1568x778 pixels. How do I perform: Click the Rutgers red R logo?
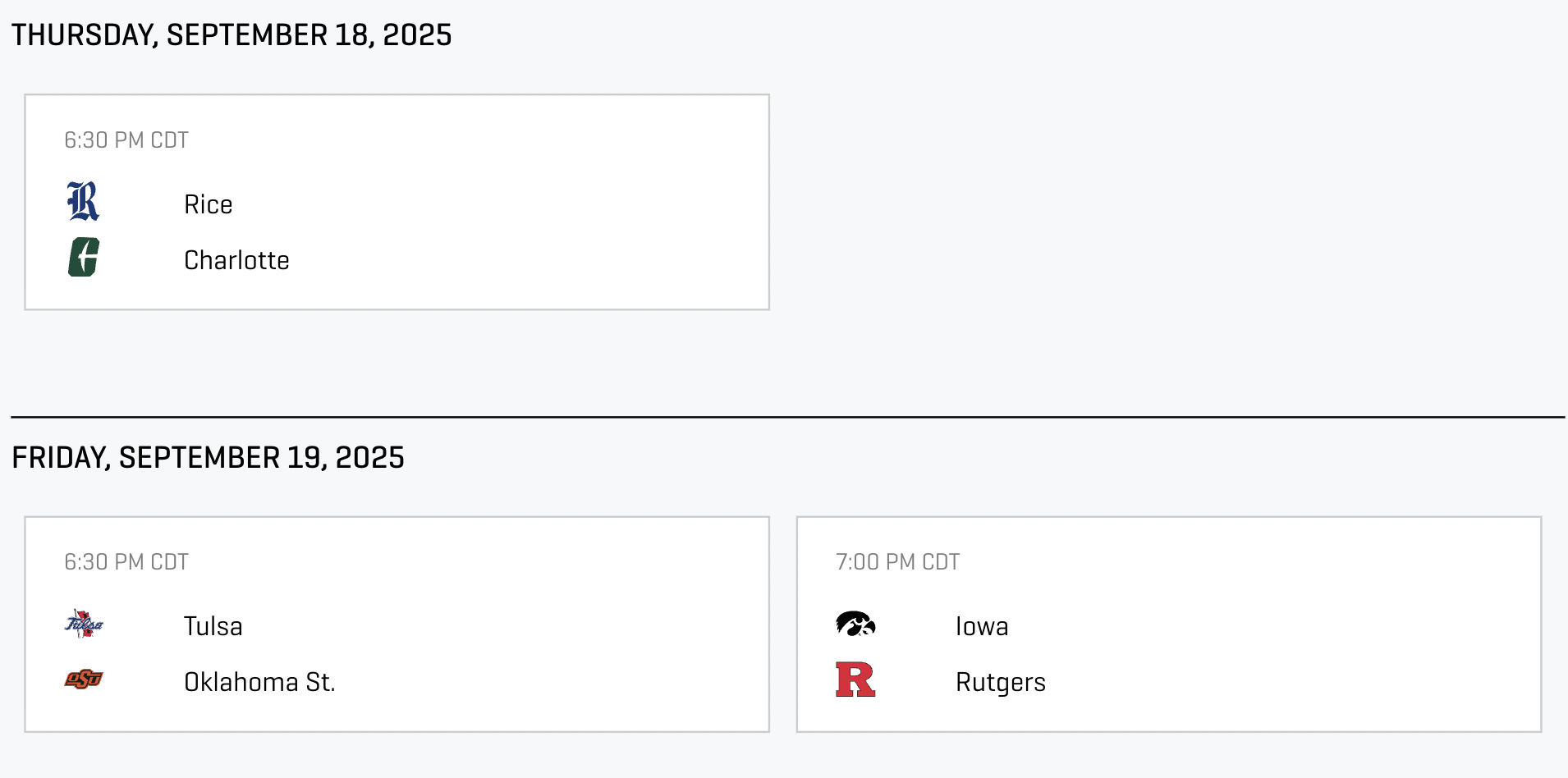pos(855,680)
